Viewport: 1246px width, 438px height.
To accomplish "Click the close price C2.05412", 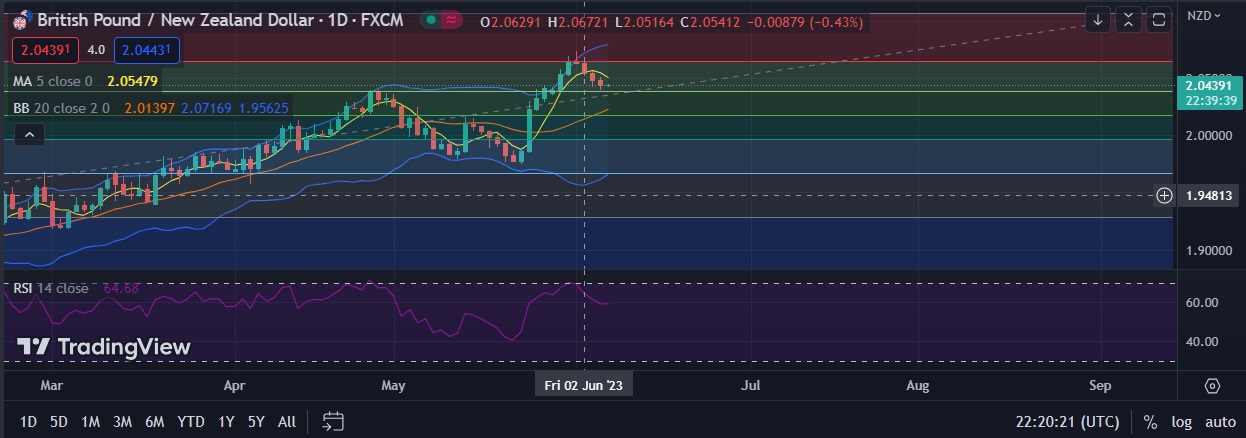I will coord(712,21).
